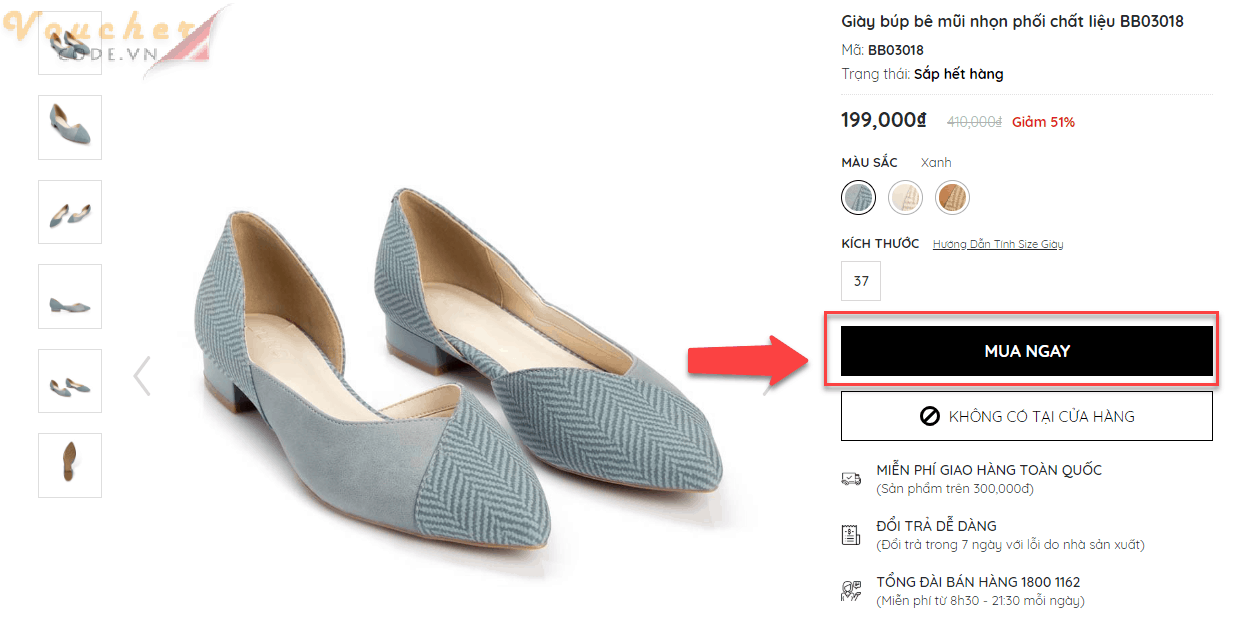View the fifth thumbnail above the sole view
The width and height of the screenshot is (1248, 623).
(x=70, y=381)
